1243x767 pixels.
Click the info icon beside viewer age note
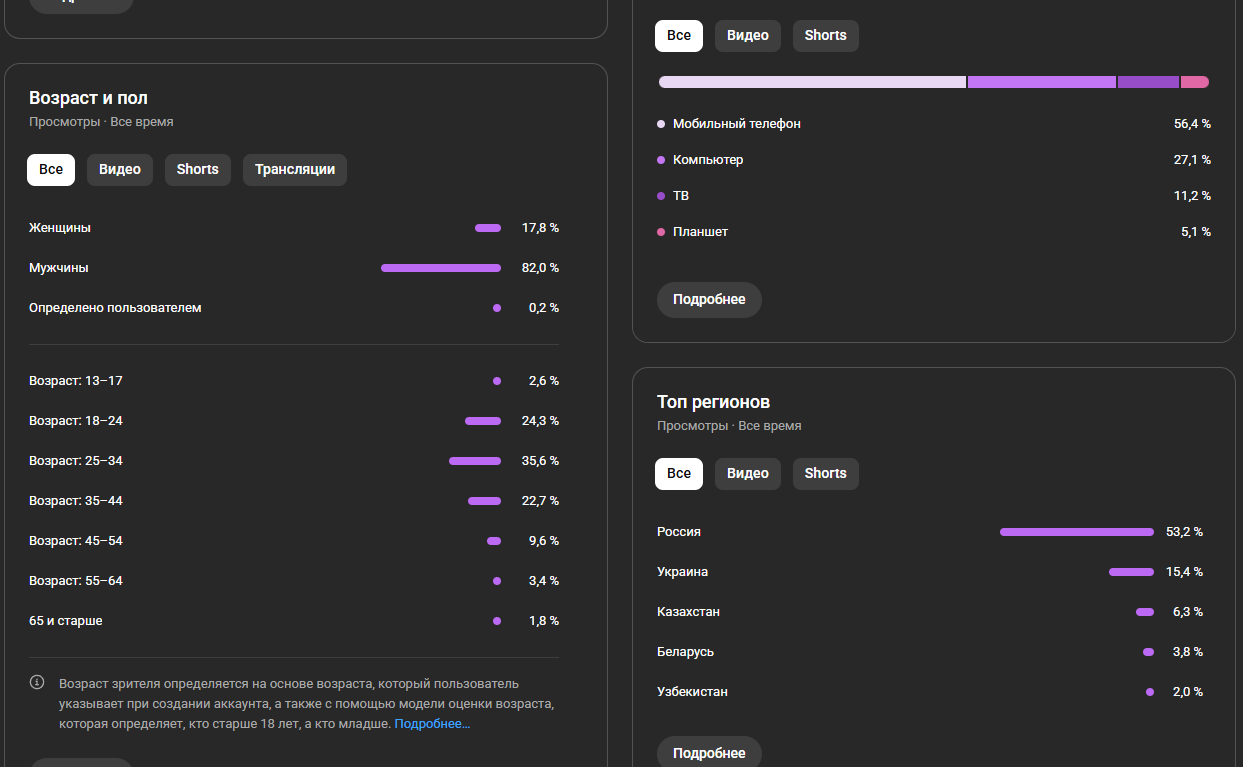point(37,683)
